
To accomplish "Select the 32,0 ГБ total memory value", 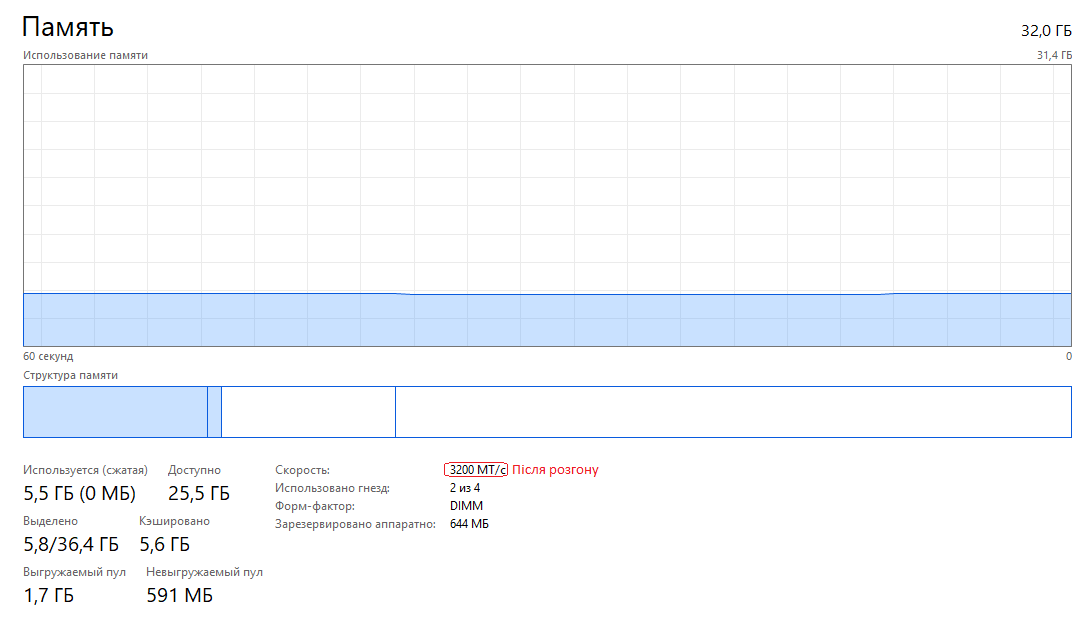I will pyautogui.click(x=1046, y=30).
